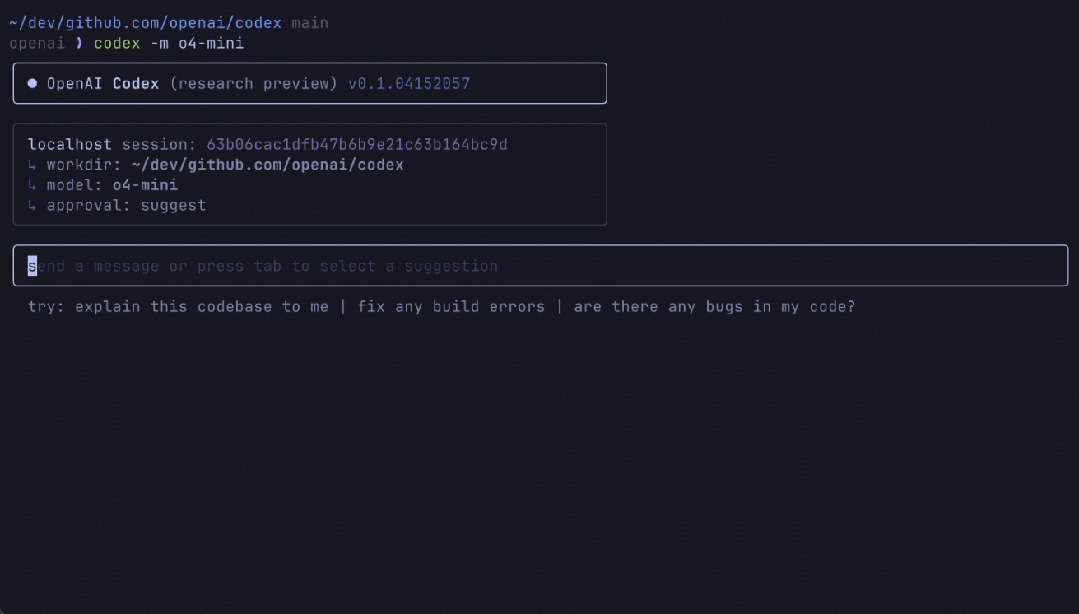
Task: Click the 'OpenAI Codex' header title
Action: (x=103, y=84)
